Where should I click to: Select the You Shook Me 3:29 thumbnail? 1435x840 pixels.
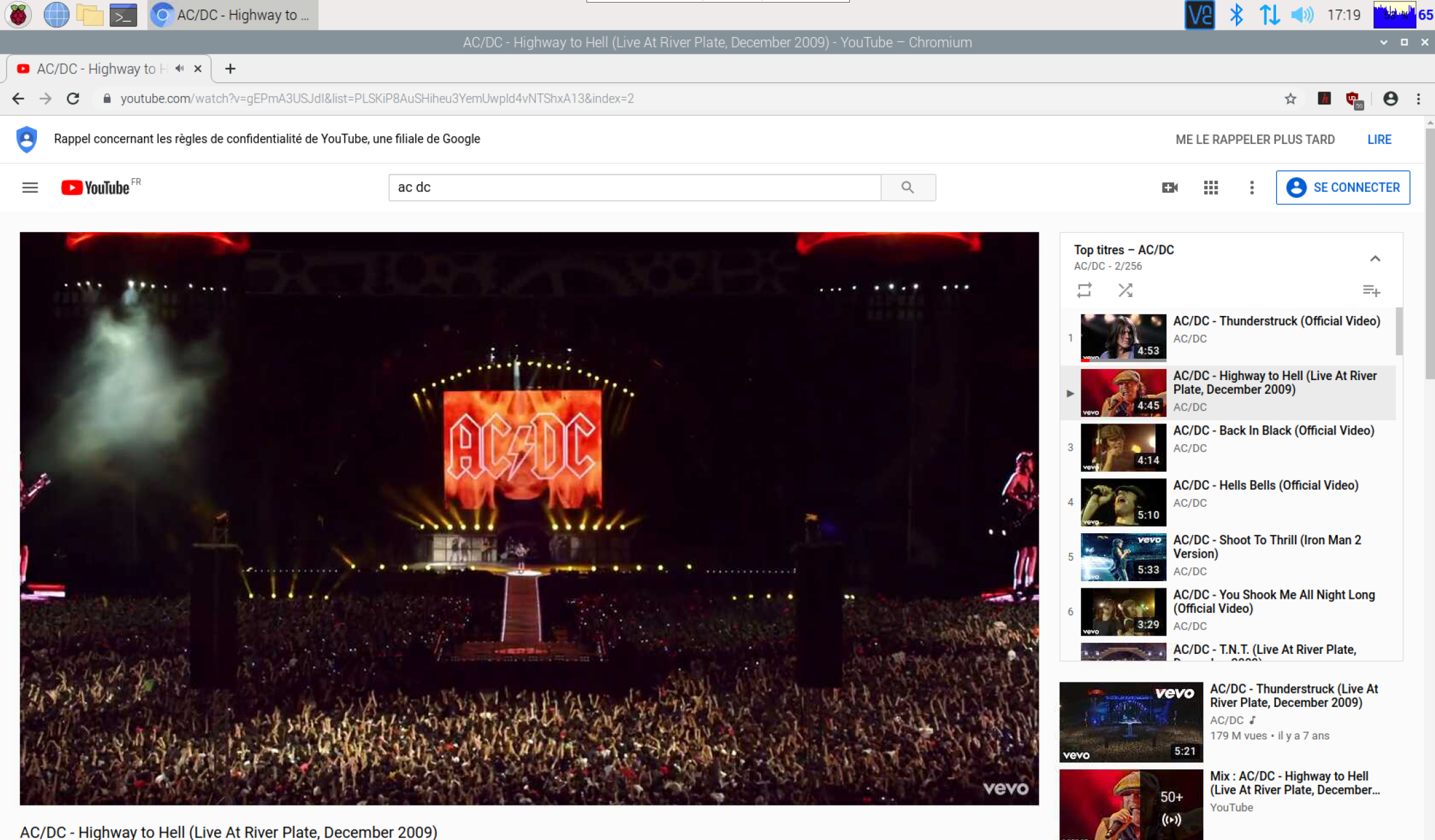(x=1123, y=612)
